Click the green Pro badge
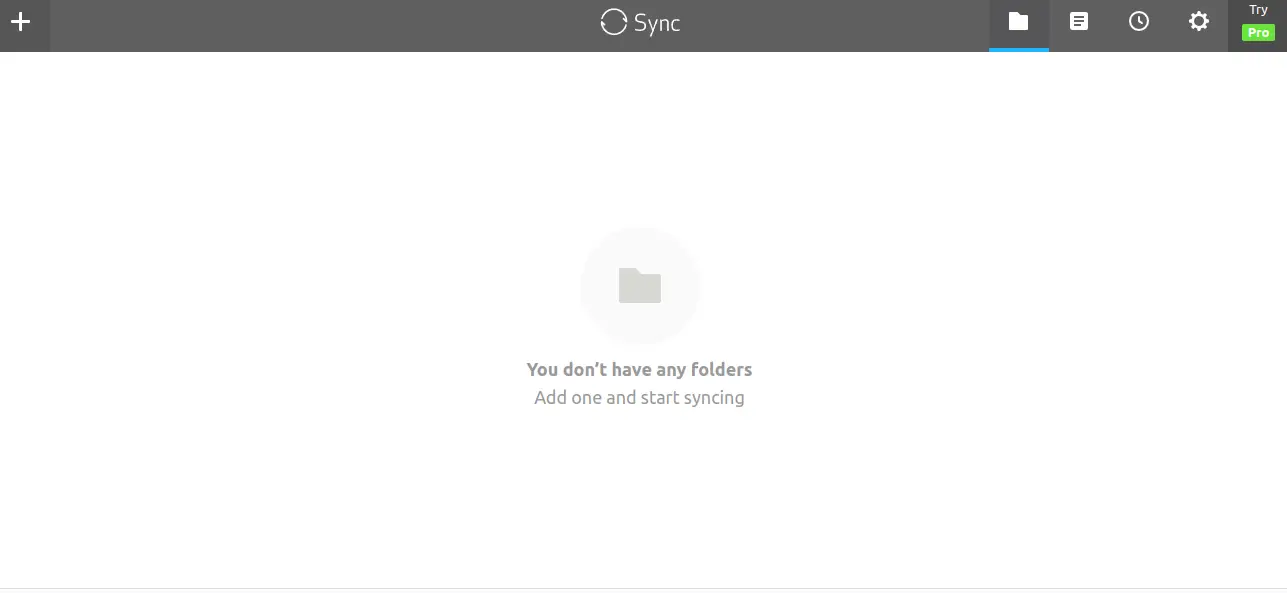The image size is (1287, 593). (x=1258, y=33)
